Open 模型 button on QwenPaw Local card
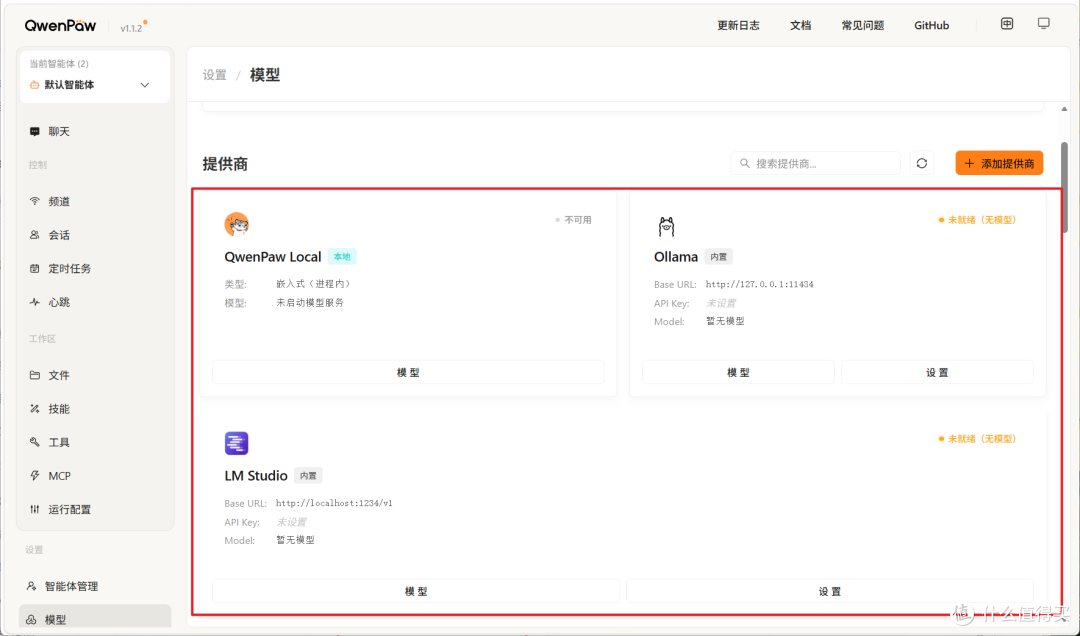This screenshot has height=636, width=1080. click(x=408, y=372)
